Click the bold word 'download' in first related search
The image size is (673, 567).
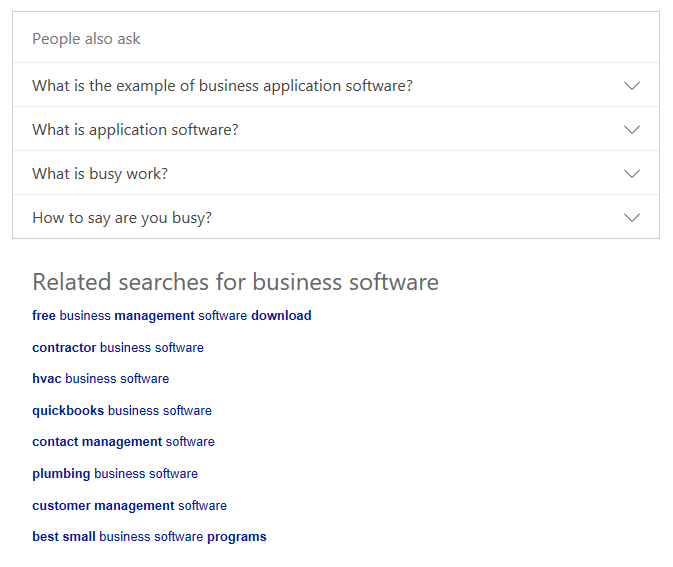point(281,316)
